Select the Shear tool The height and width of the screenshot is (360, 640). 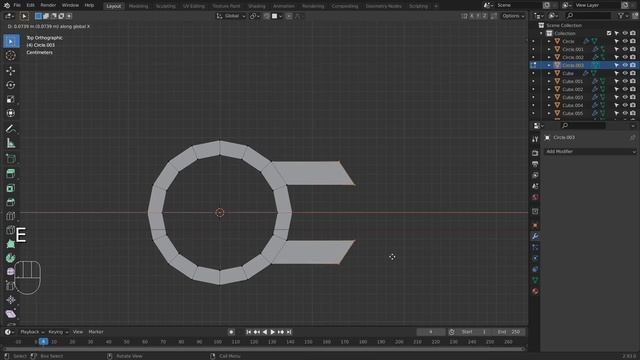pyautogui.click(x=11, y=314)
